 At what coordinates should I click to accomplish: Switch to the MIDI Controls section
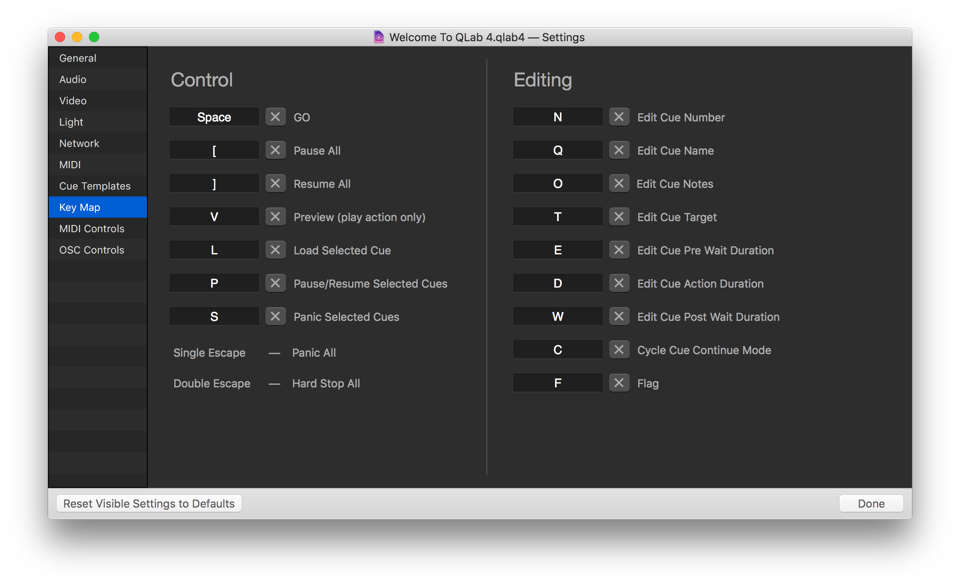91,229
